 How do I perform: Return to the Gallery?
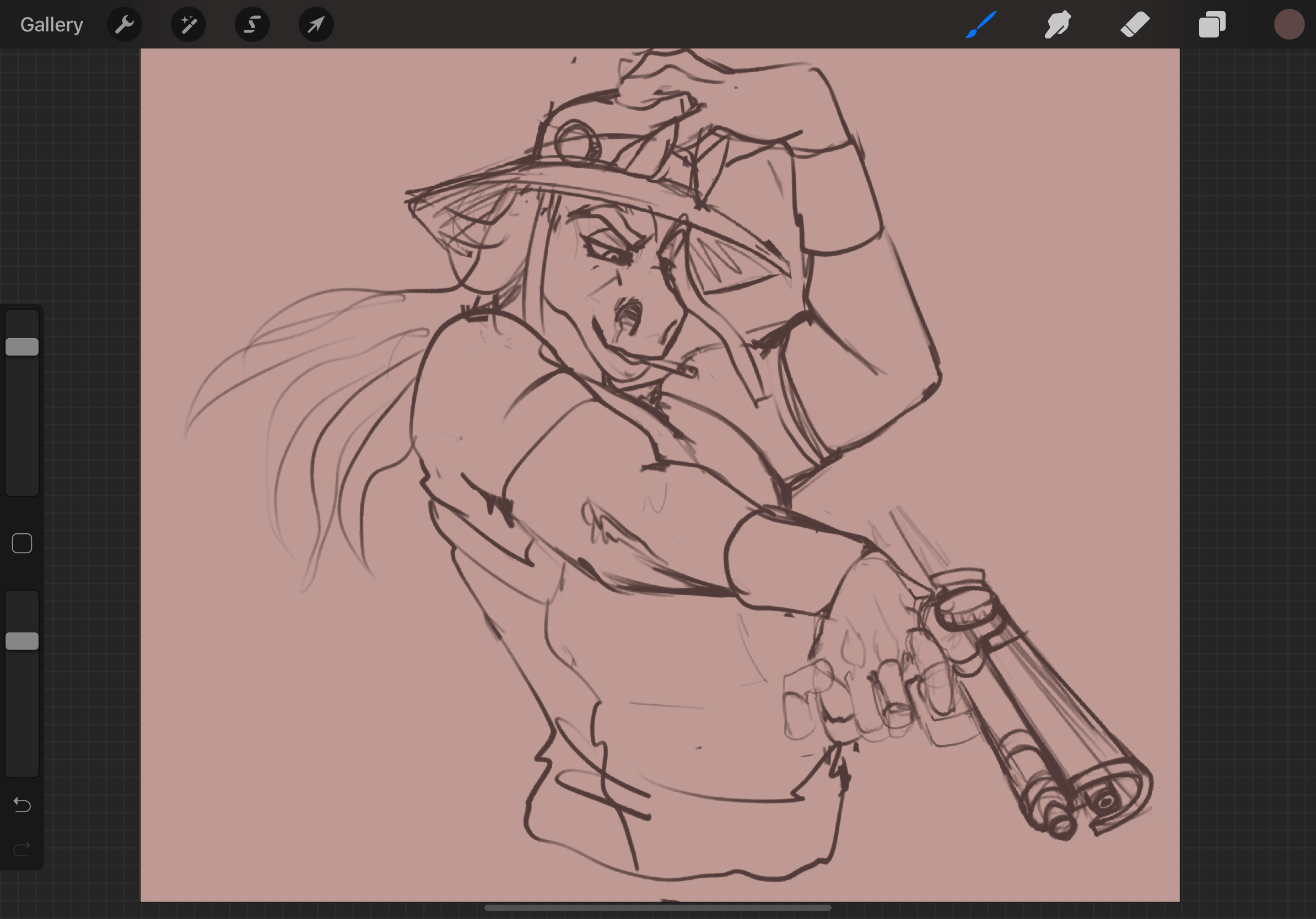click(x=52, y=25)
